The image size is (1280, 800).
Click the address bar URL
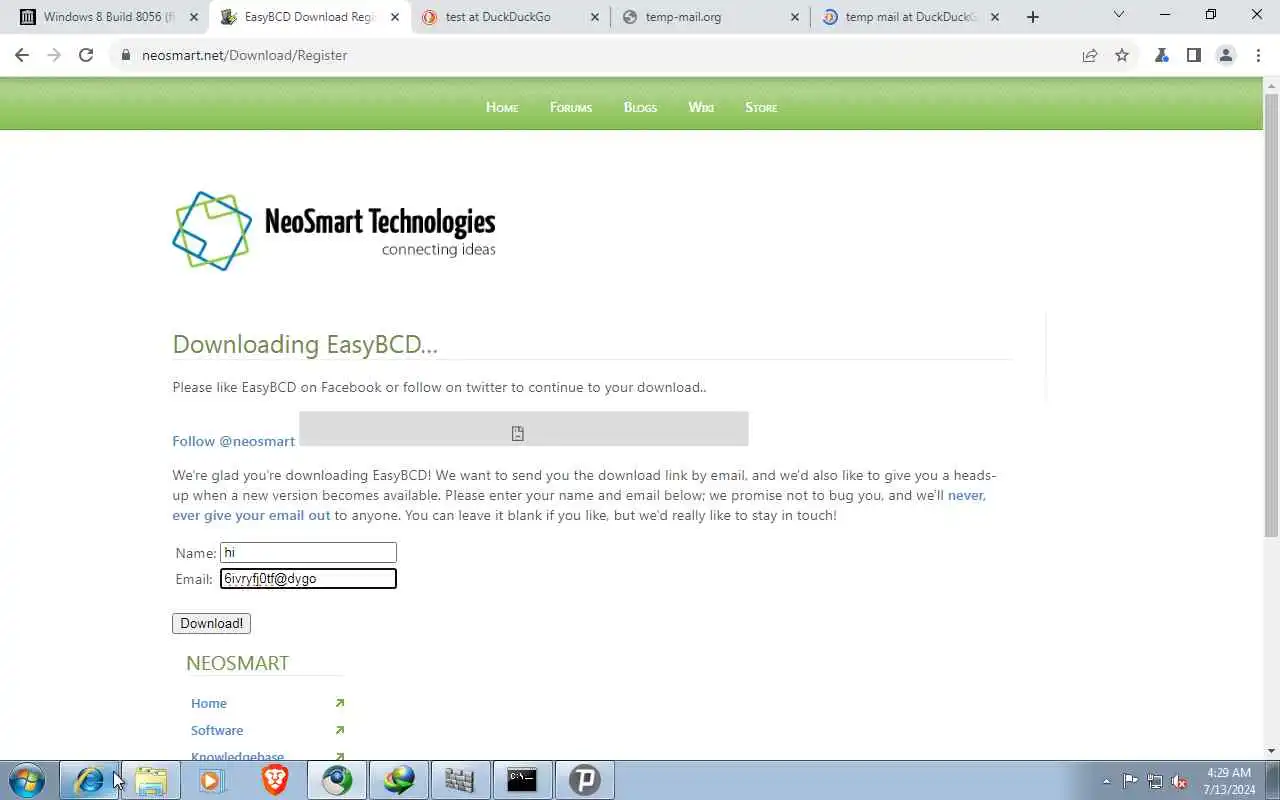click(x=244, y=55)
